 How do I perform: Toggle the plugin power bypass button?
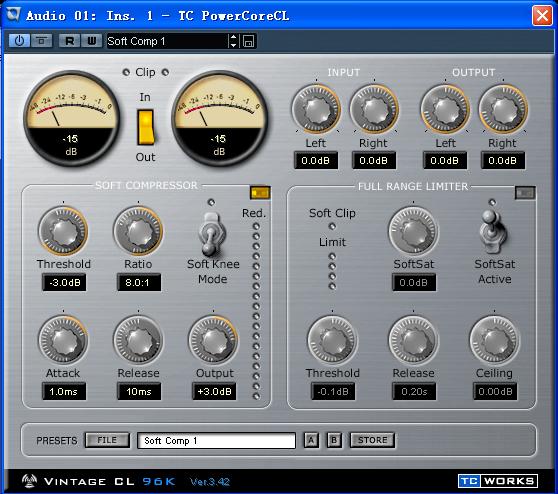(19, 41)
